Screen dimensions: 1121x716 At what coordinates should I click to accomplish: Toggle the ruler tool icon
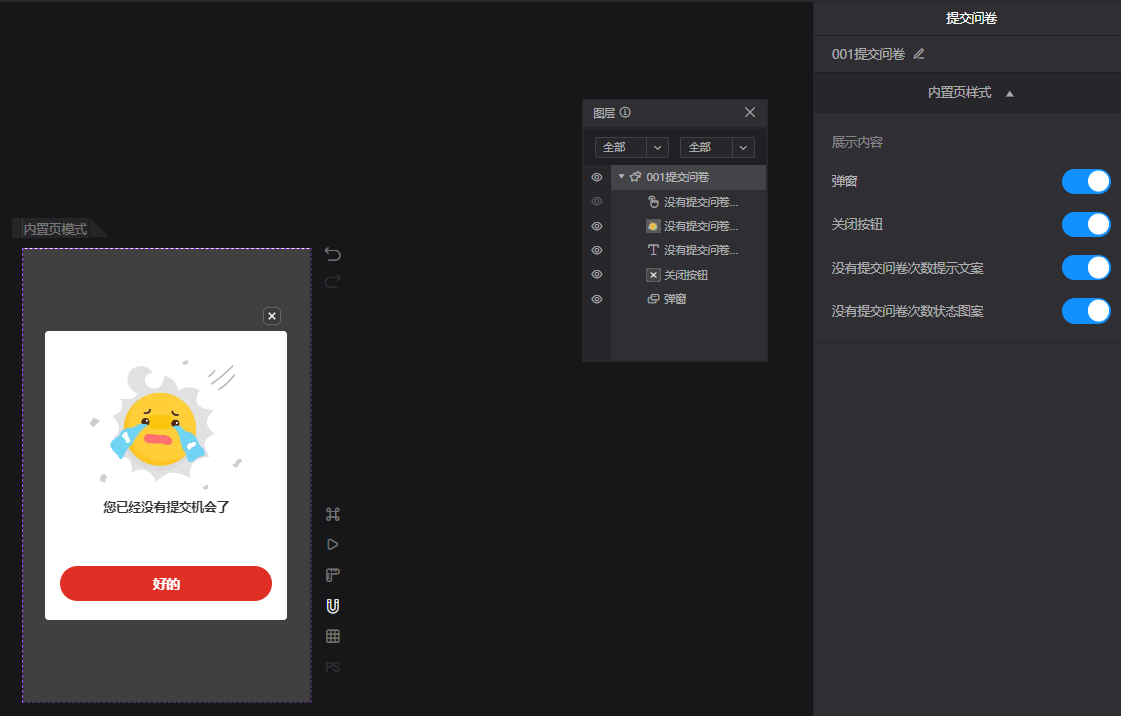point(332,575)
